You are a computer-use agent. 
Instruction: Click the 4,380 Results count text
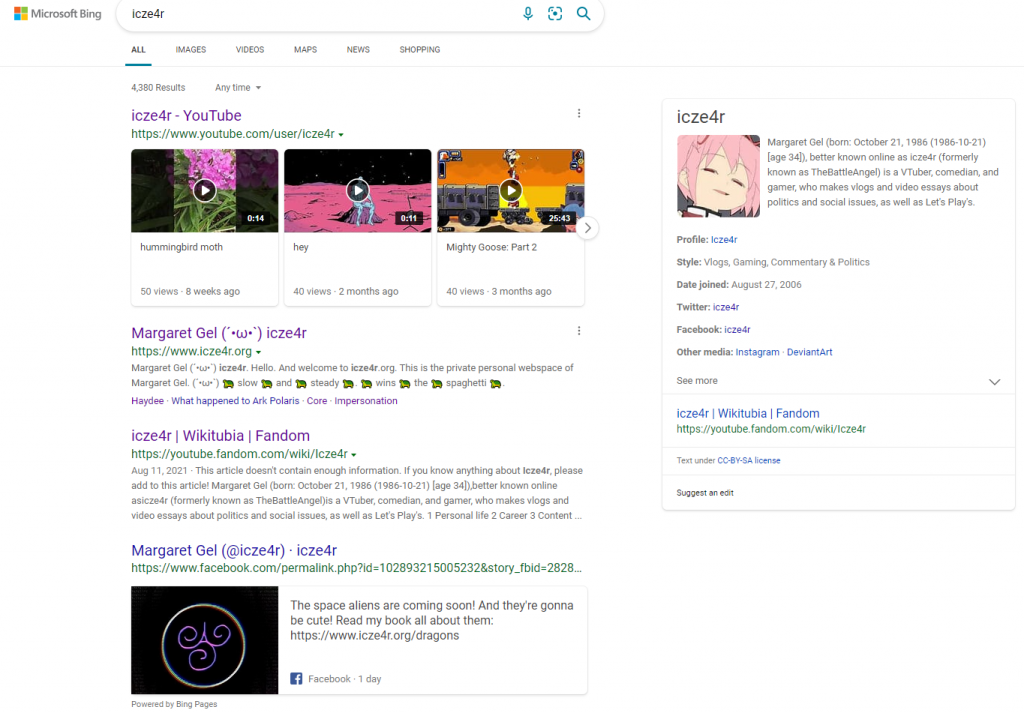[x=158, y=87]
